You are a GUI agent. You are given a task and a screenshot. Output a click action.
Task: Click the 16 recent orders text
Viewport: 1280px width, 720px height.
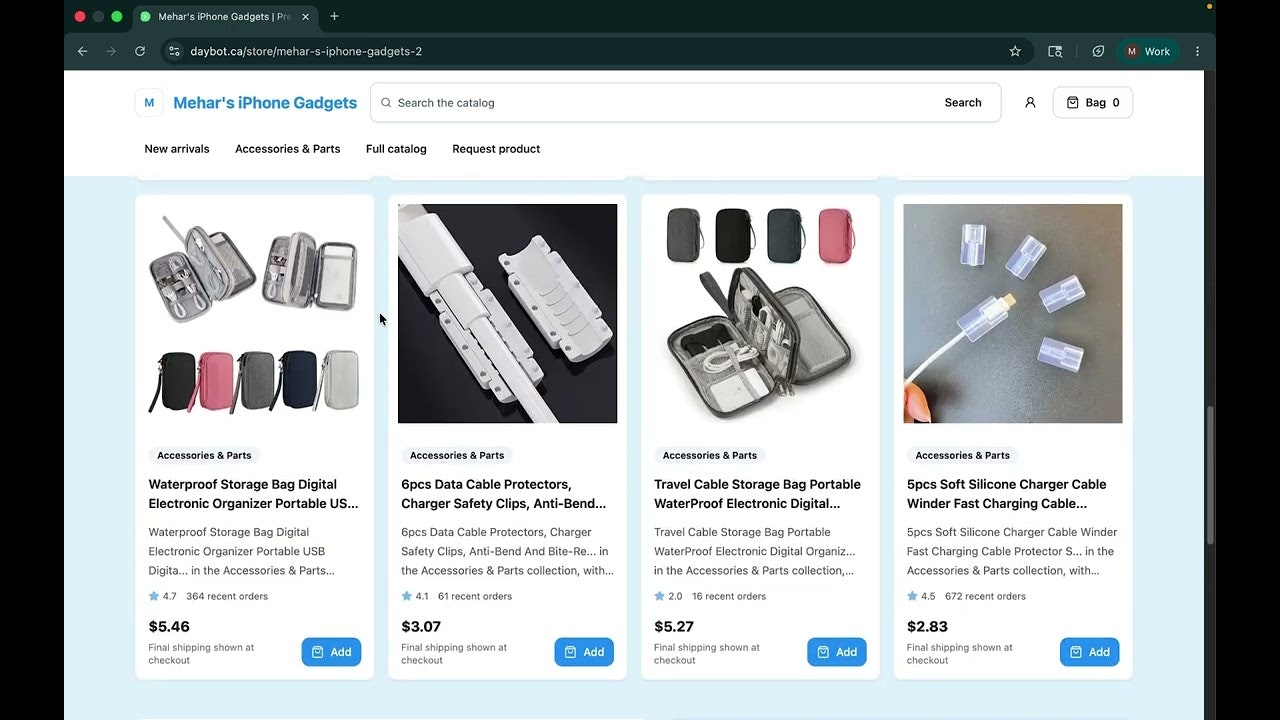click(729, 596)
